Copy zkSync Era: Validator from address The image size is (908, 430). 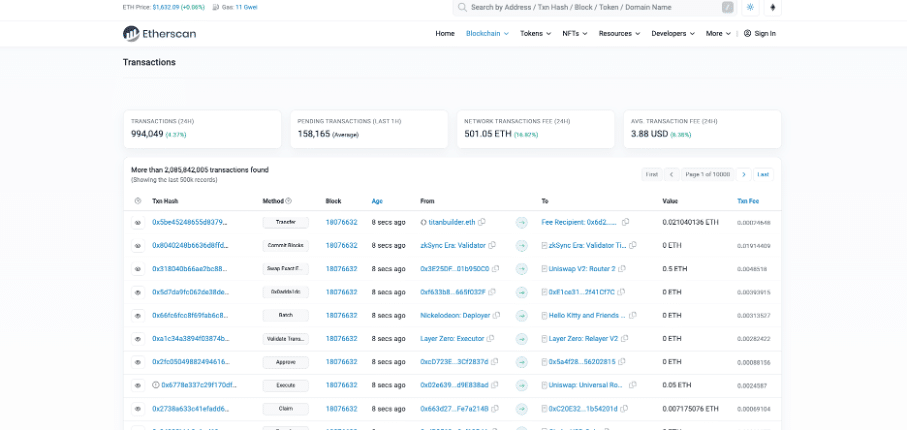(x=492, y=245)
